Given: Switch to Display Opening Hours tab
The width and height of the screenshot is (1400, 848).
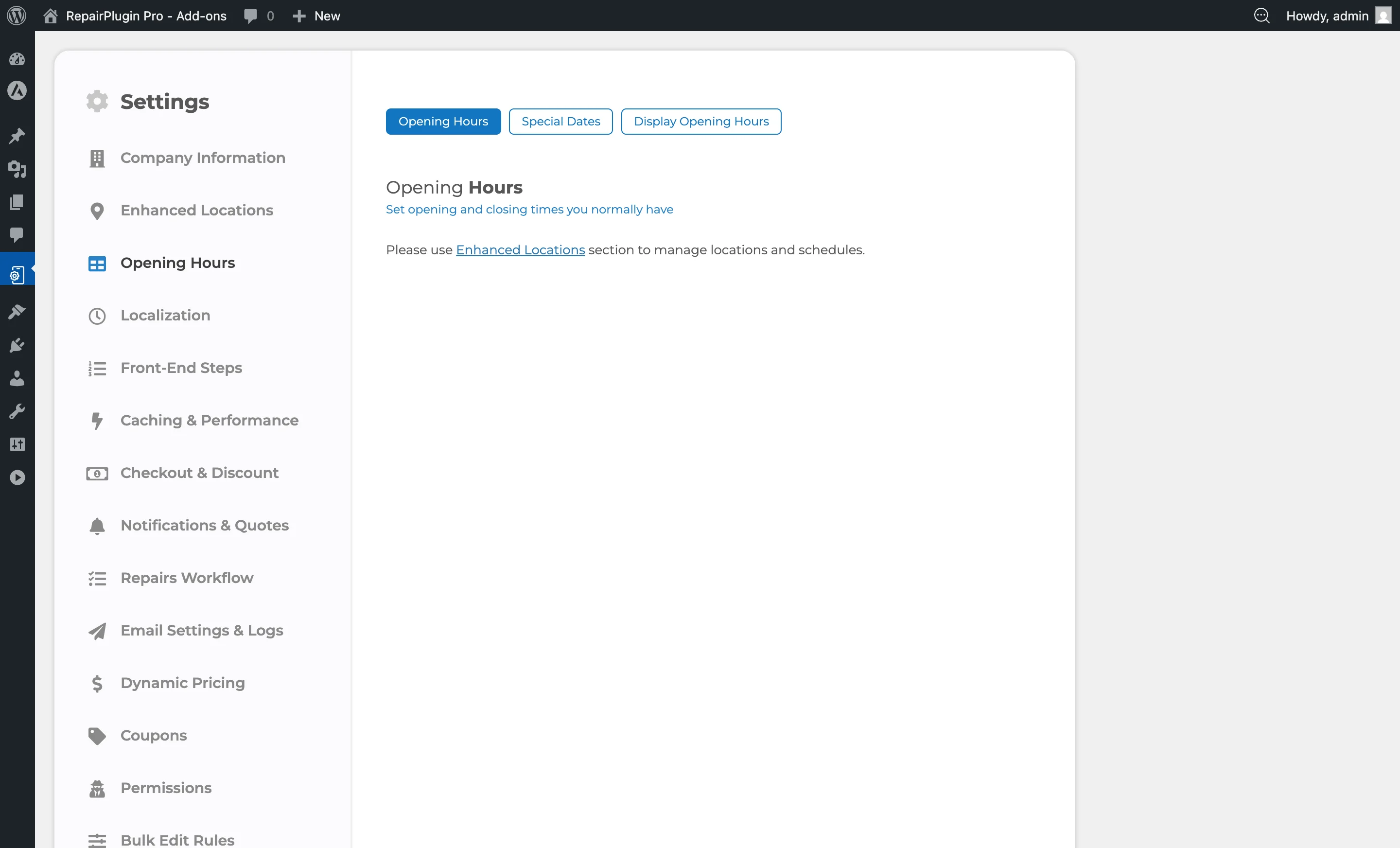Looking at the screenshot, I should (x=701, y=121).
